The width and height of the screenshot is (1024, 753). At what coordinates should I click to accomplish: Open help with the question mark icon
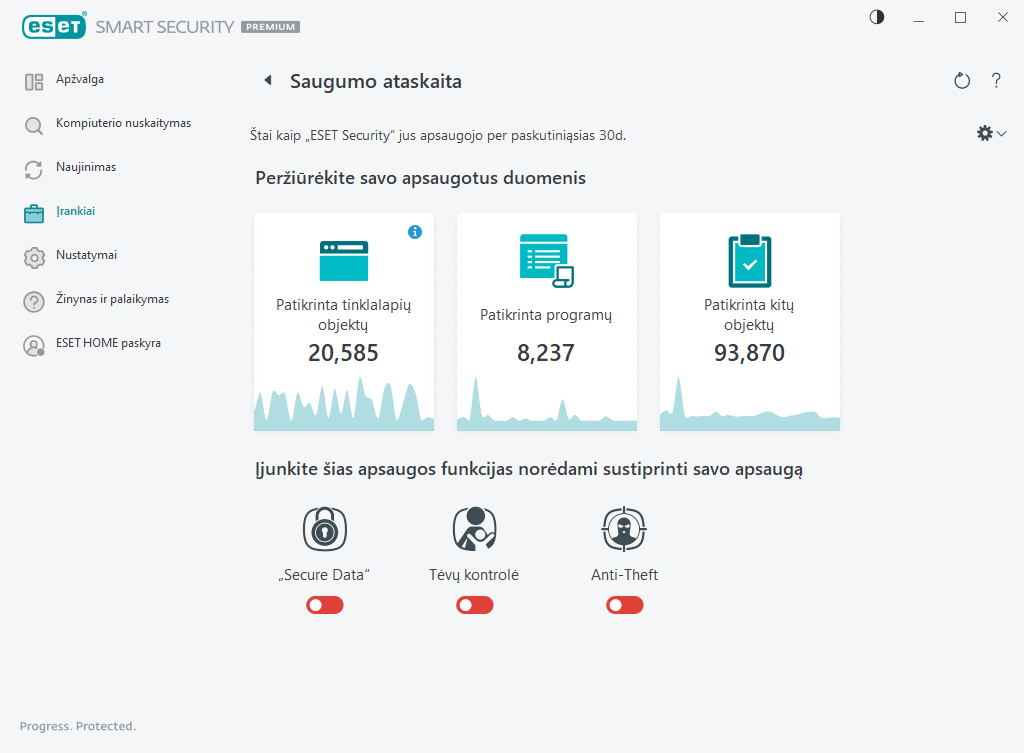996,81
